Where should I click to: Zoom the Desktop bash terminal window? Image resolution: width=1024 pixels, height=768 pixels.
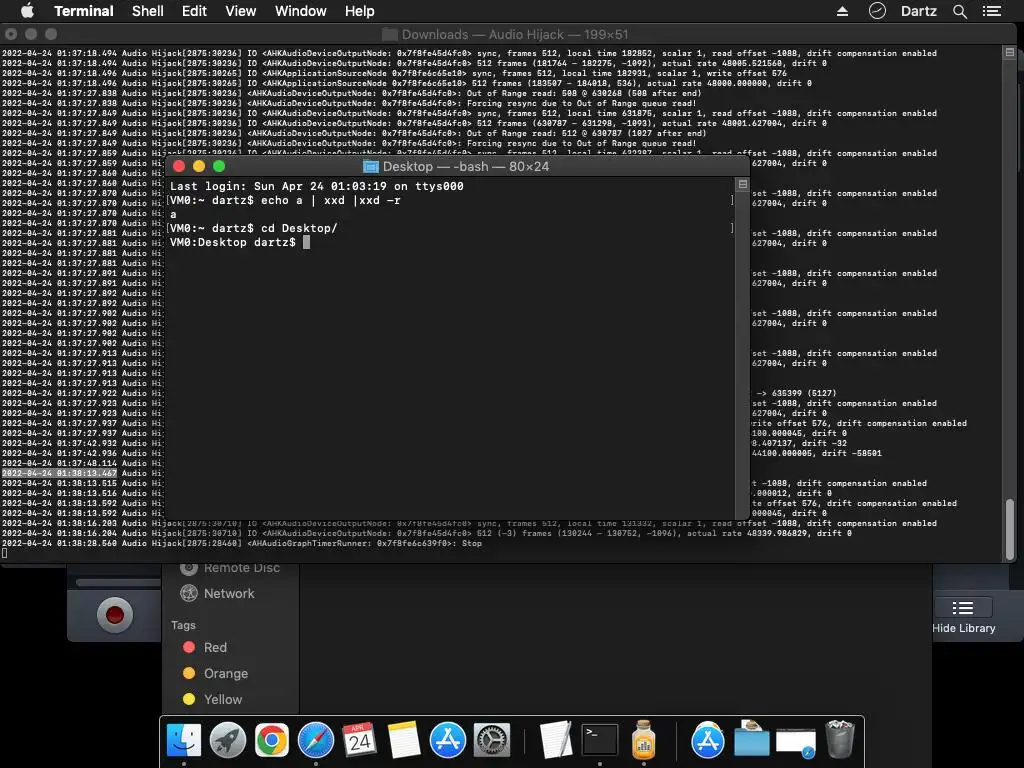(219, 167)
